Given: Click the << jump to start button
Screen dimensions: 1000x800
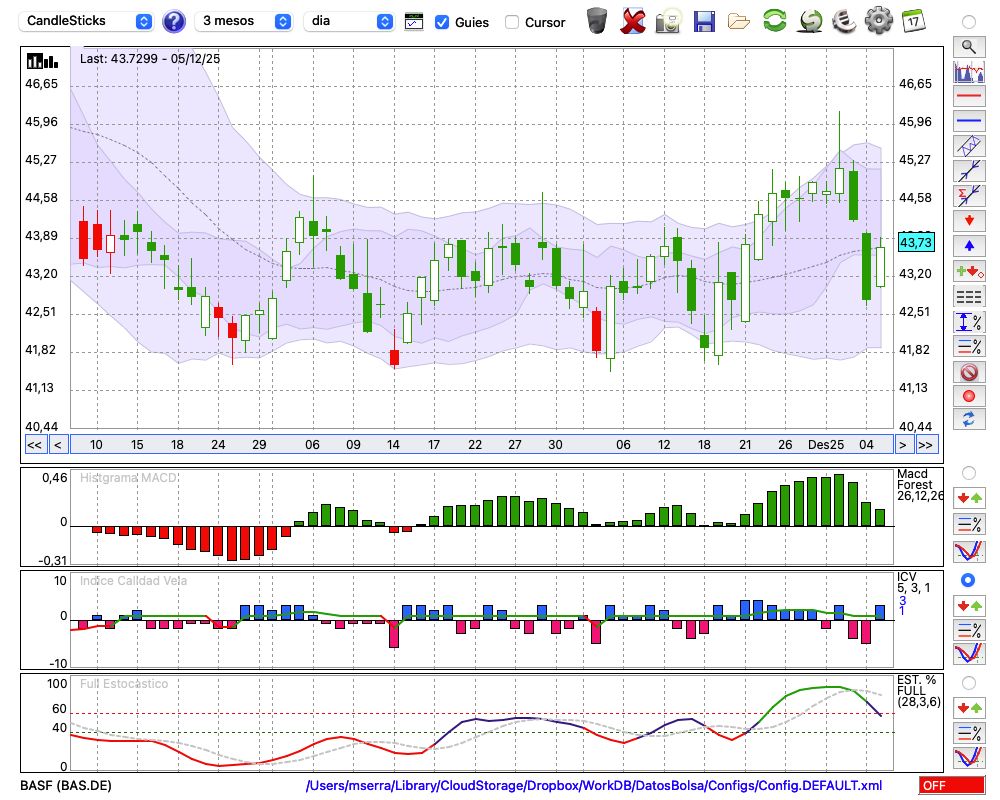Looking at the screenshot, I should 34,445.
